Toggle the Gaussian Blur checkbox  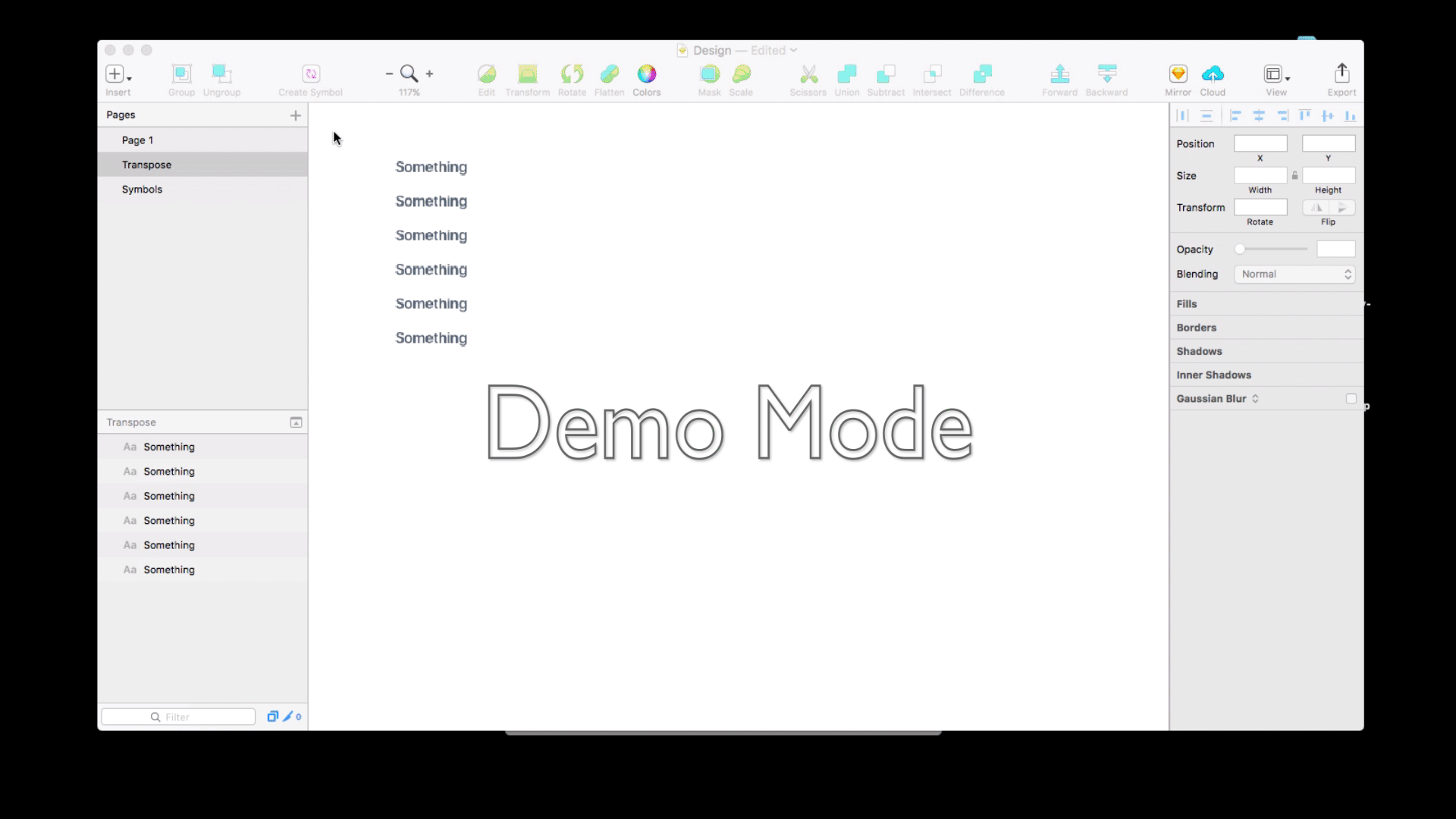tap(1350, 398)
